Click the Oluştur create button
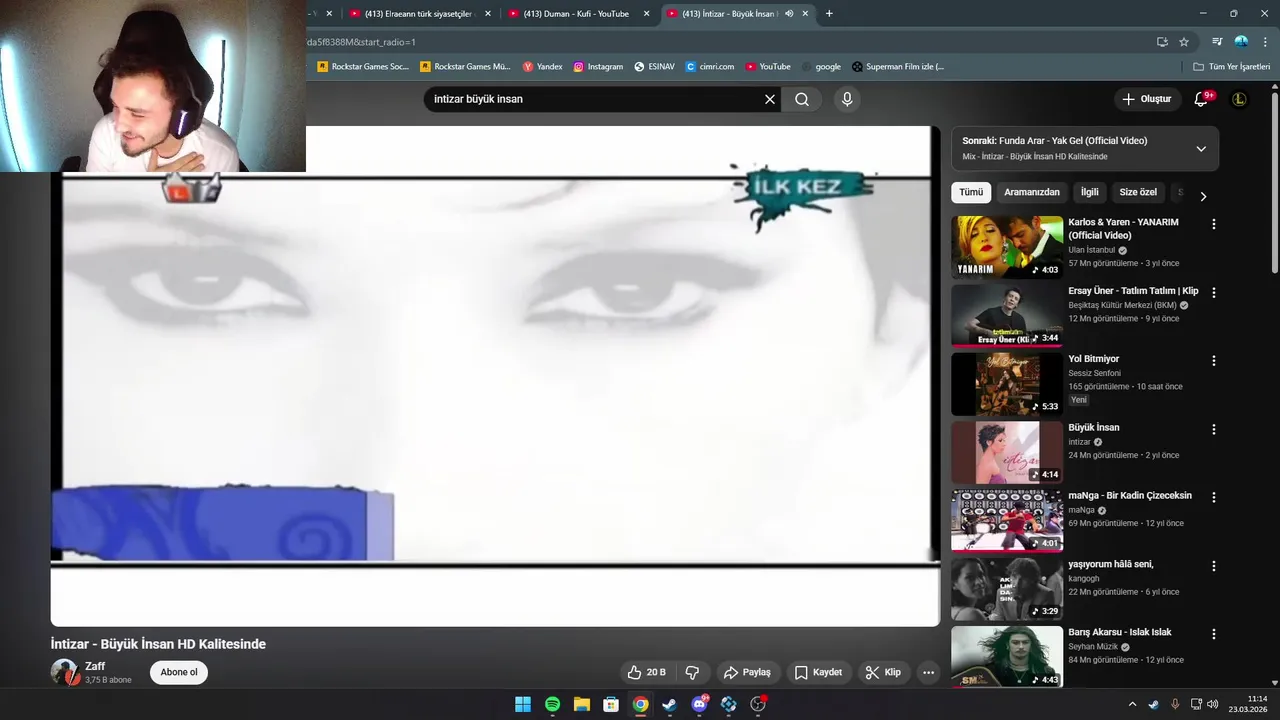The image size is (1280, 720). pyautogui.click(x=1146, y=99)
